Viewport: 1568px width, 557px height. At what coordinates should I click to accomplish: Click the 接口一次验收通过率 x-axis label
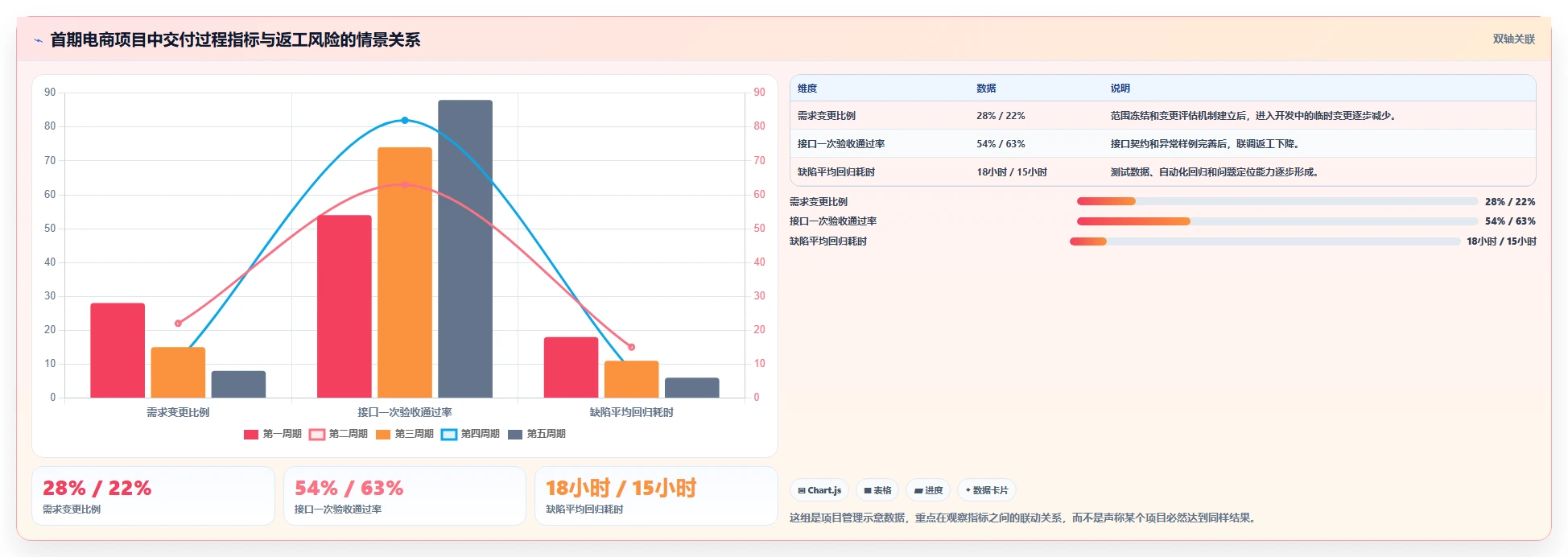[x=405, y=412]
